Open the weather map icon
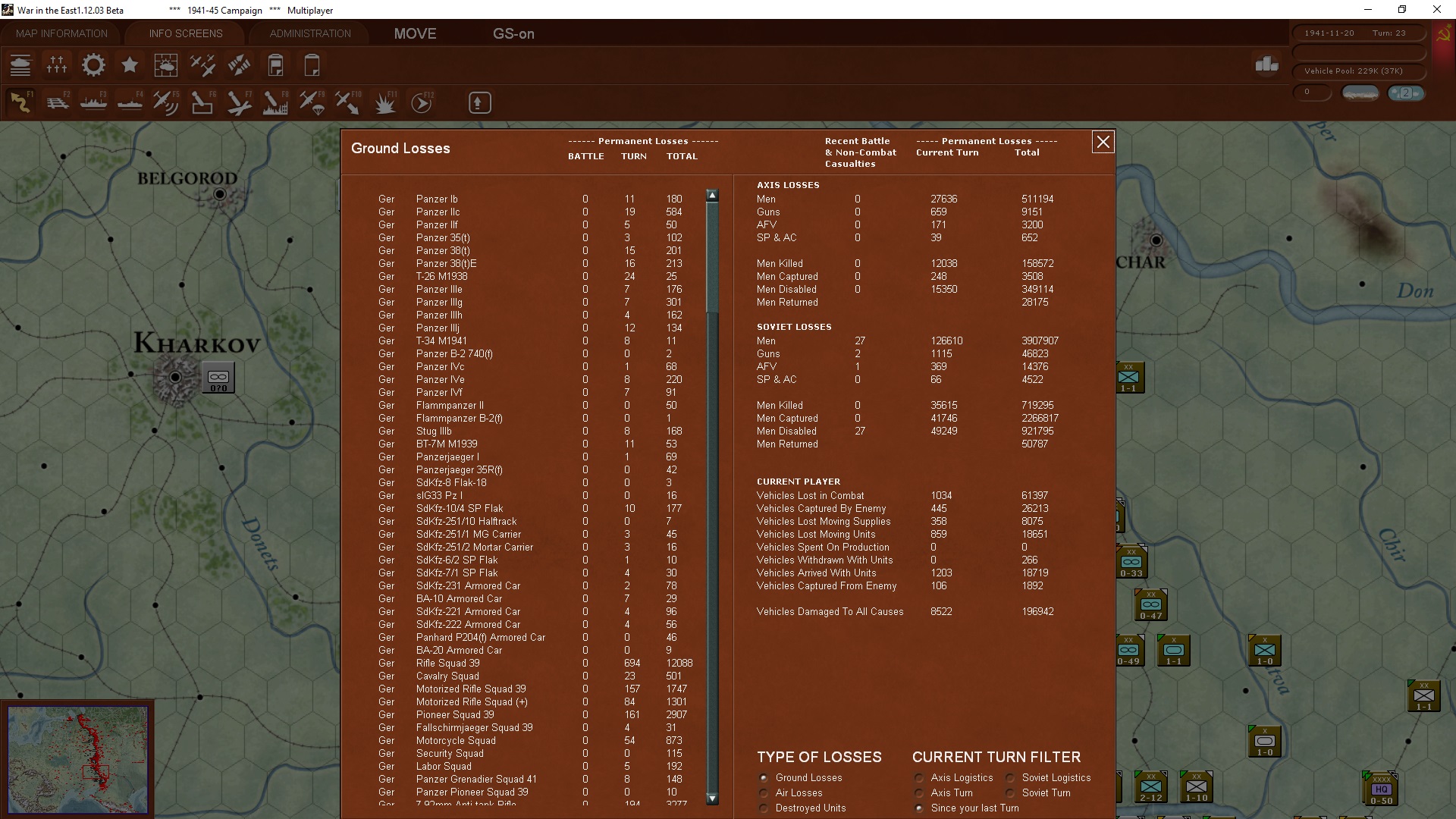This screenshot has width=1456, height=819. coord(166,65)
